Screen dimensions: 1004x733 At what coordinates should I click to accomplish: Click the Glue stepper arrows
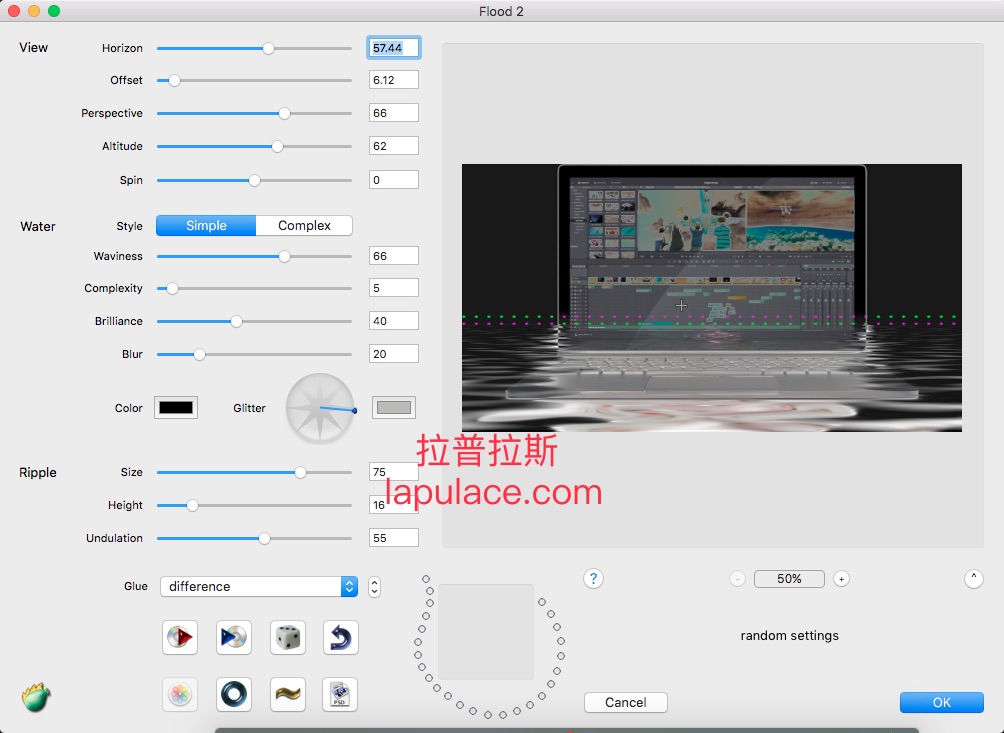tap(374, 587)
